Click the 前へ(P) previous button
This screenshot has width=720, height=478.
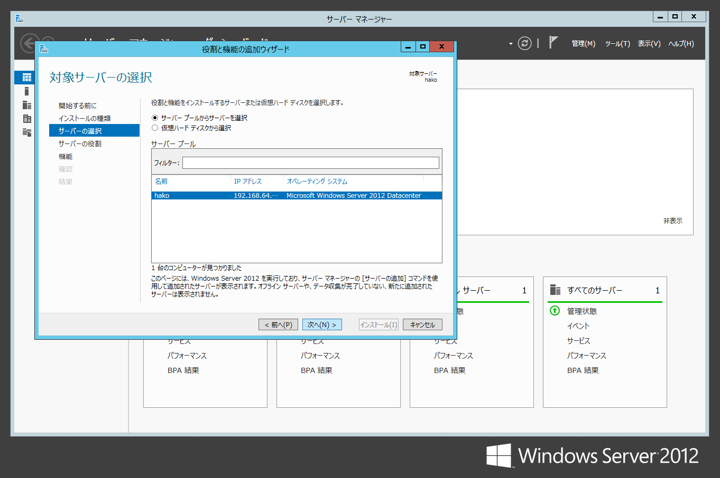pos(278,325)
